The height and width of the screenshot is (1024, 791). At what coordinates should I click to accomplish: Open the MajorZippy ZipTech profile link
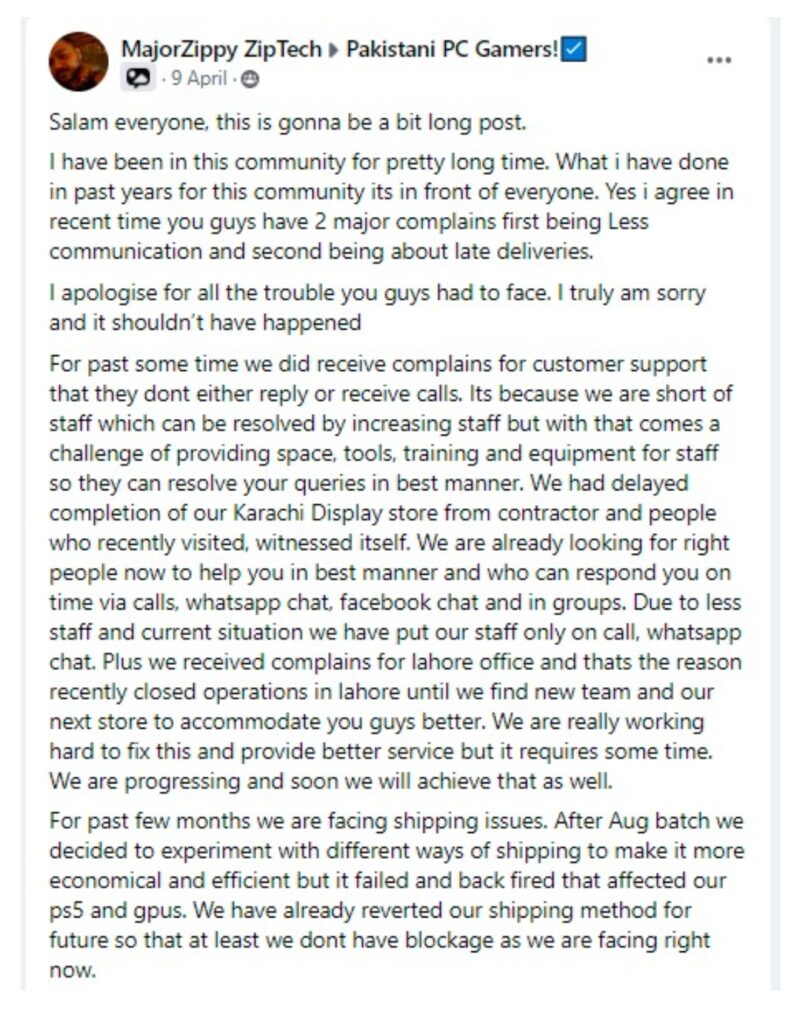pyautogui.click(x=221, y=50)
